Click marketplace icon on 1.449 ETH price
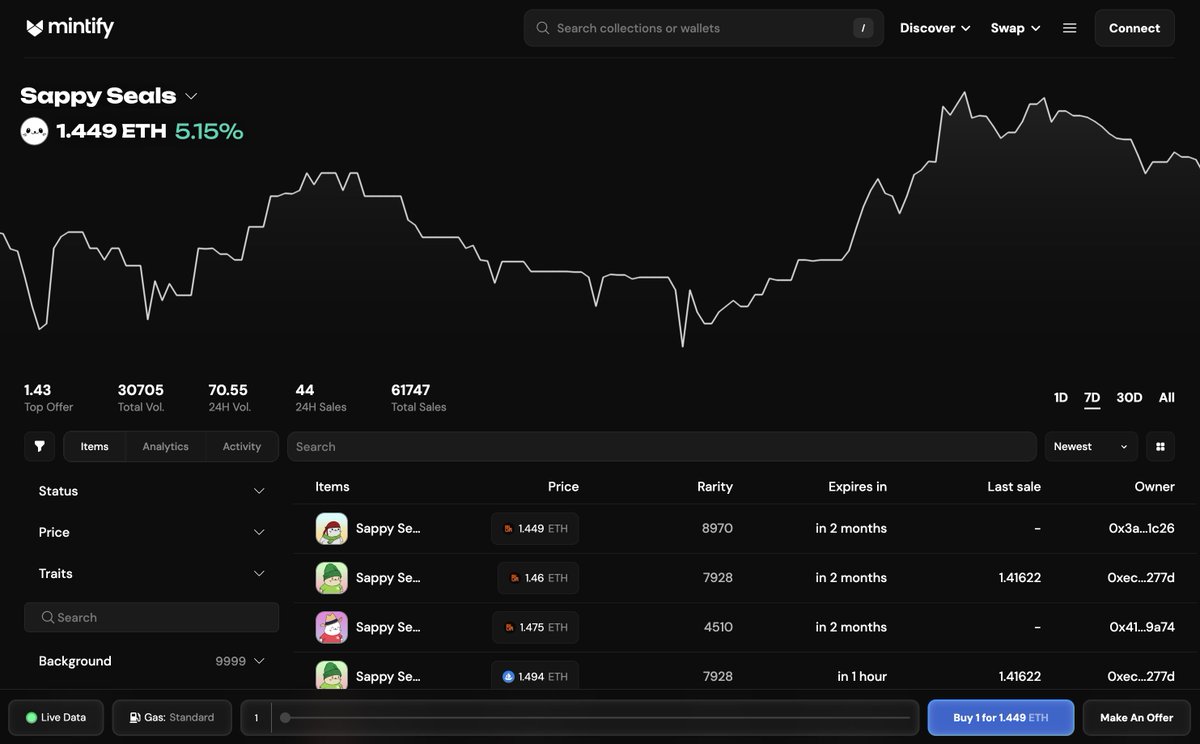1200x744 pixels. [508, 528]
